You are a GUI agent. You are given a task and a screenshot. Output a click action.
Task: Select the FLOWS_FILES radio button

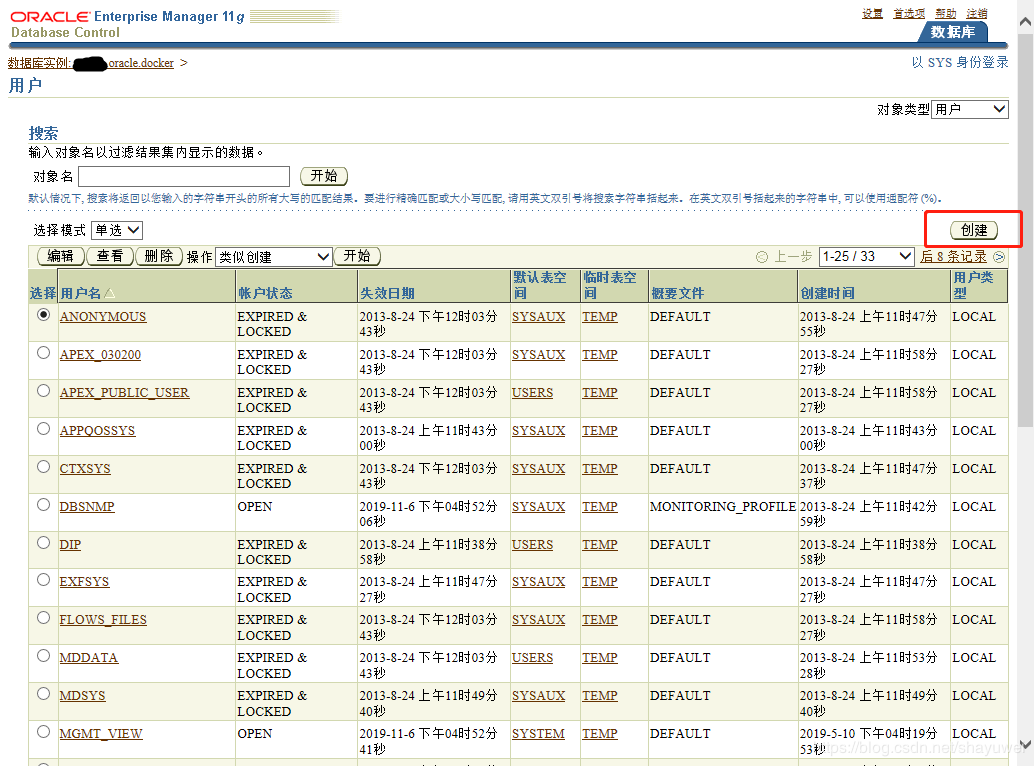44,618
